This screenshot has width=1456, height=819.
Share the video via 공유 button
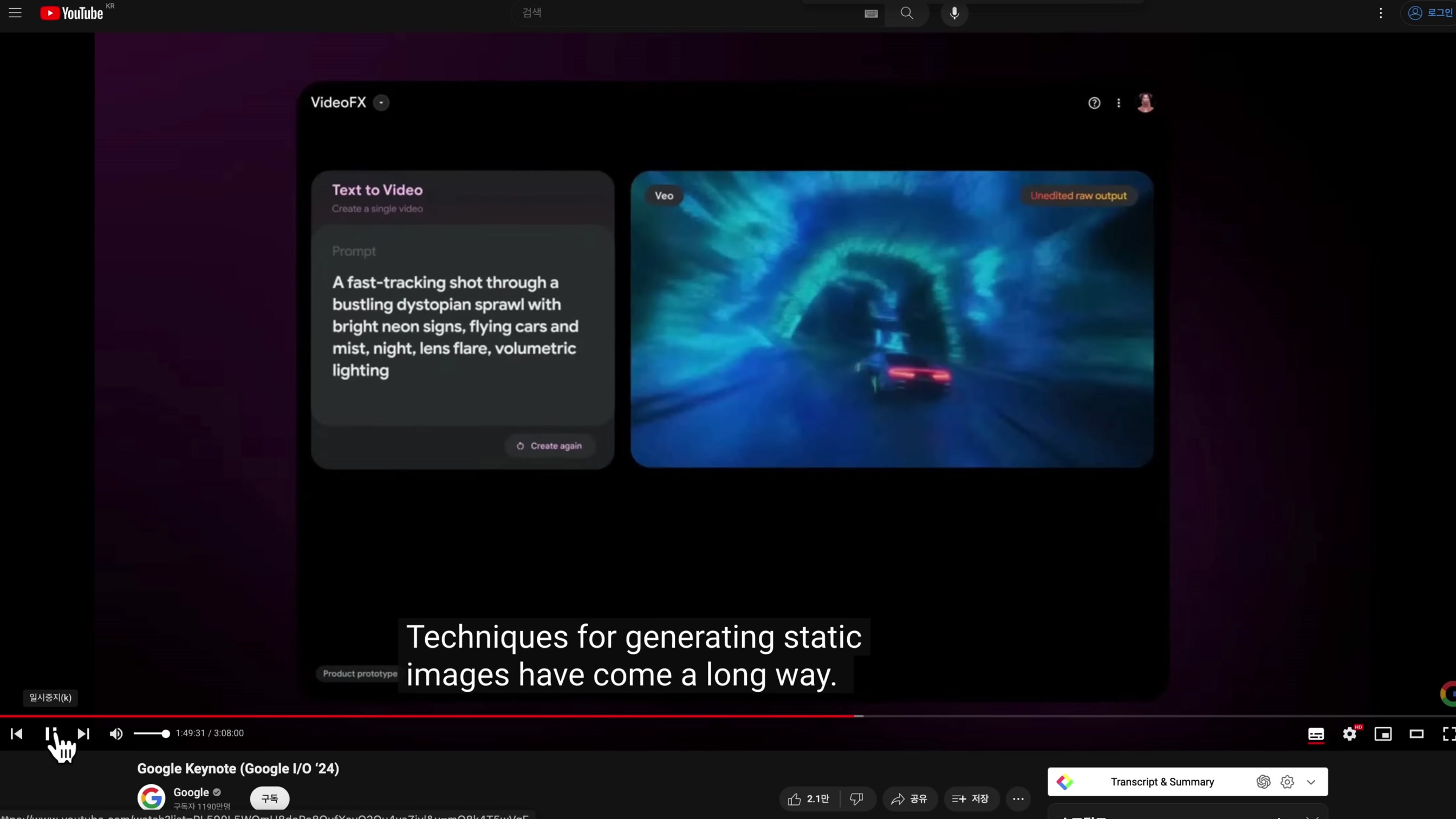(x=909, y=798)
